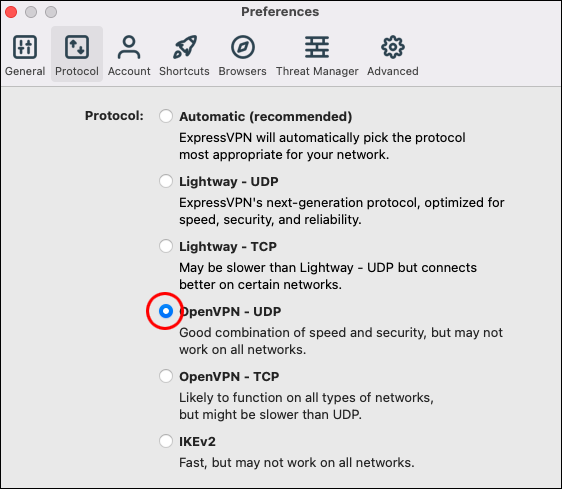Select the Protocol arrows icon
Image resolution: width=562 pixels, height=489 pixels.
point(77,47)
